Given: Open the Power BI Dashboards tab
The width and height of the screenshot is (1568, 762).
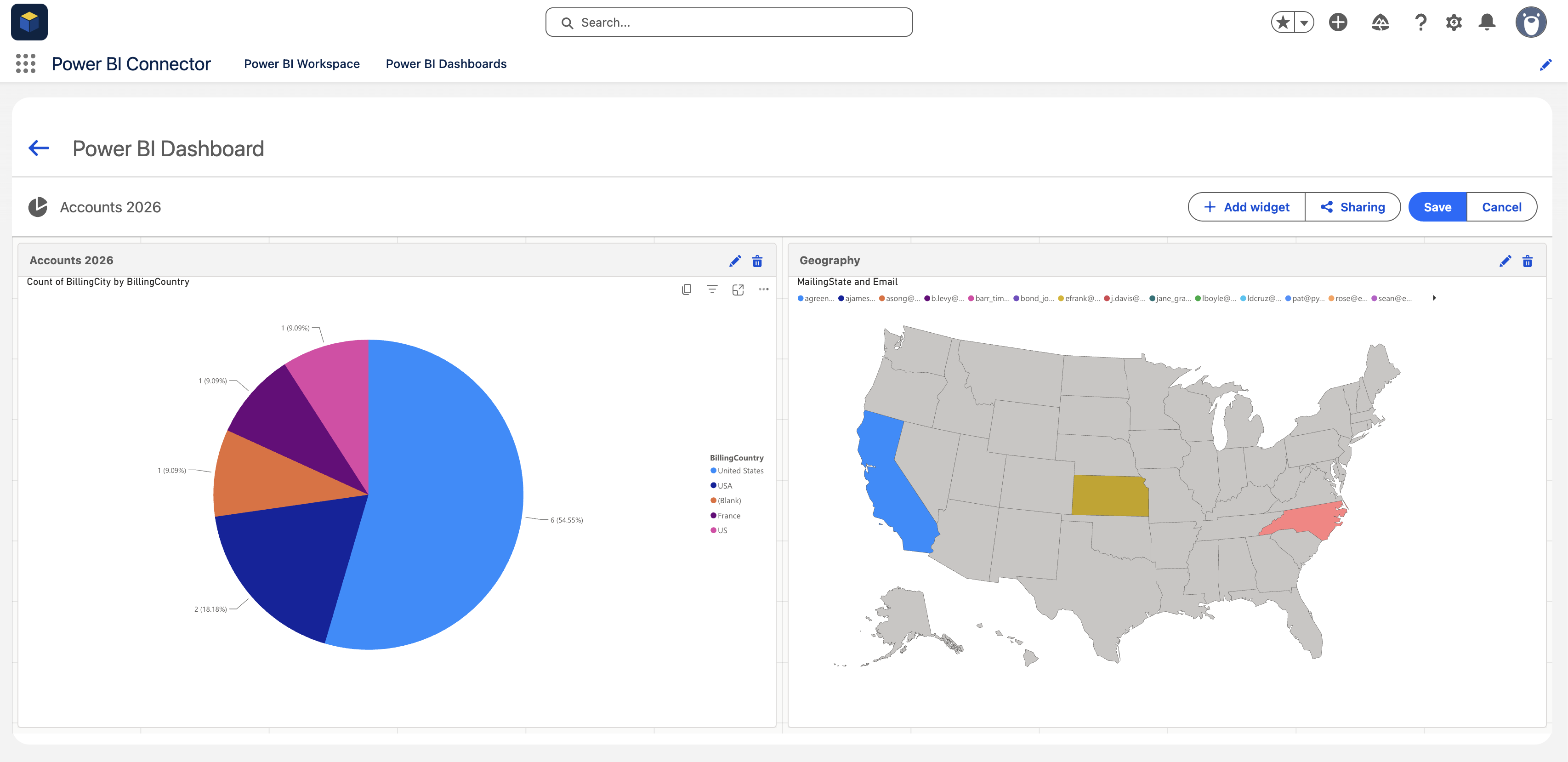Looking at the screenshot, I should (446, 64).
